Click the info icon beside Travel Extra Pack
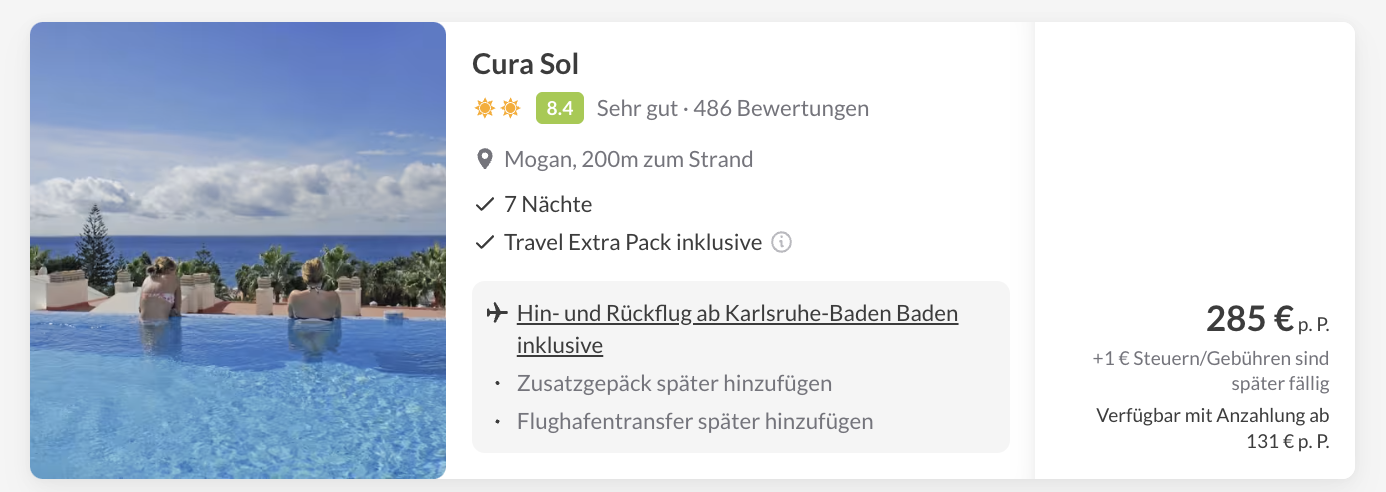This screenshot has height=492, width=1386. (782, 242)
